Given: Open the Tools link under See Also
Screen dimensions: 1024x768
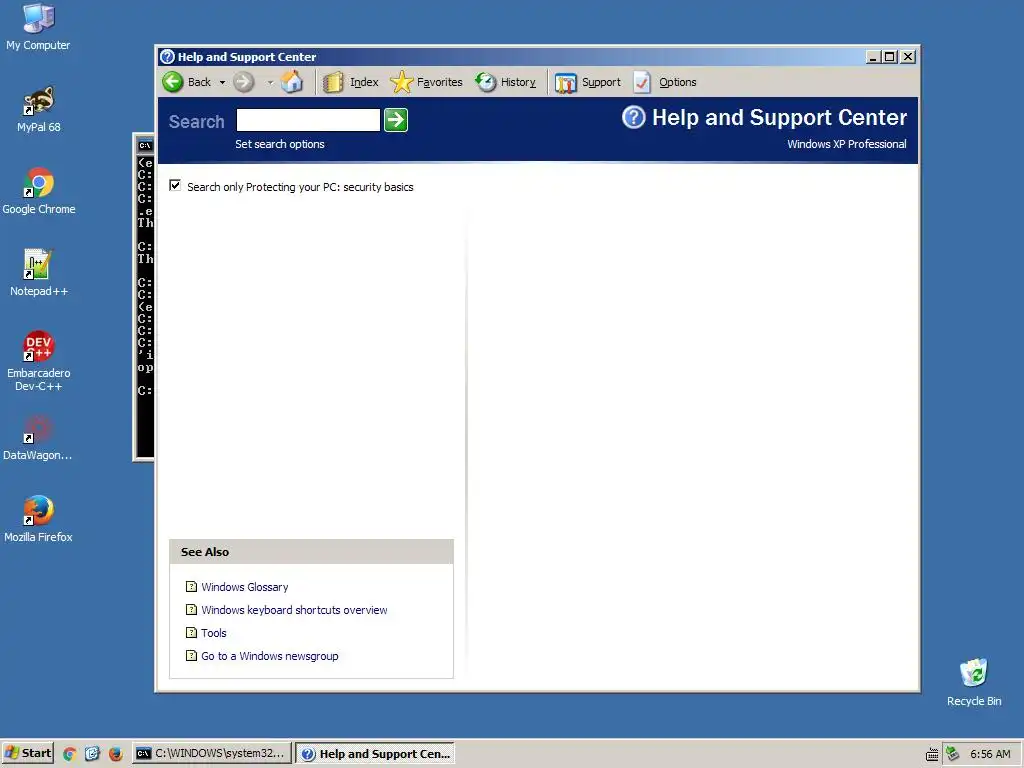Looking at the screenshot, I should 214,633.
